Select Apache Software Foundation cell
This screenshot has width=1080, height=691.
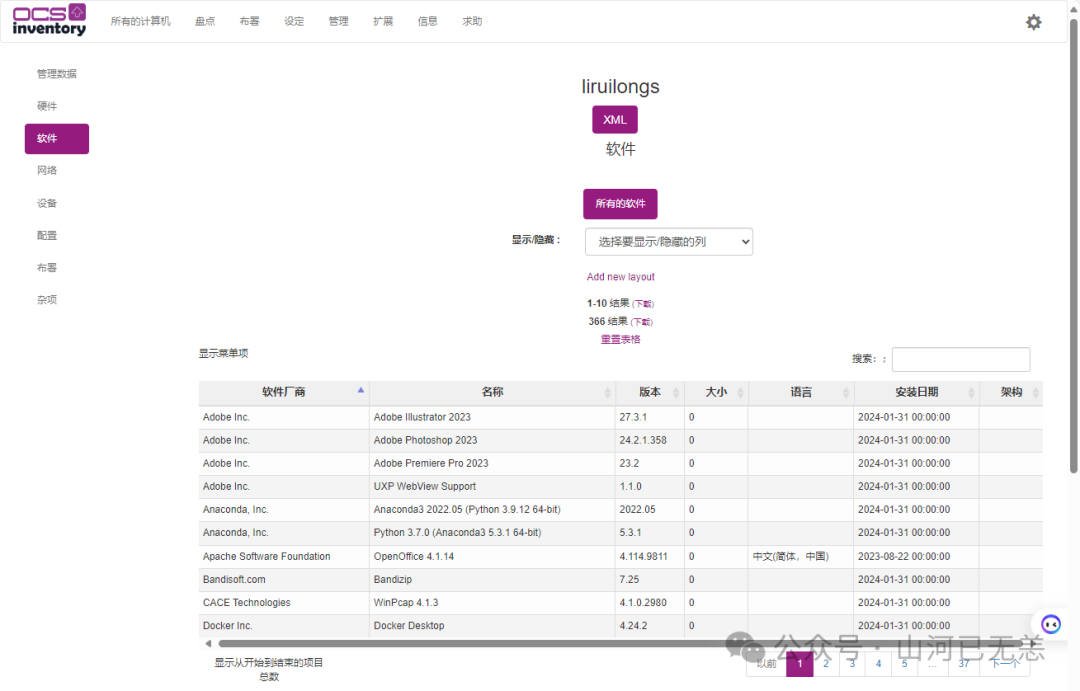(284, 557)
